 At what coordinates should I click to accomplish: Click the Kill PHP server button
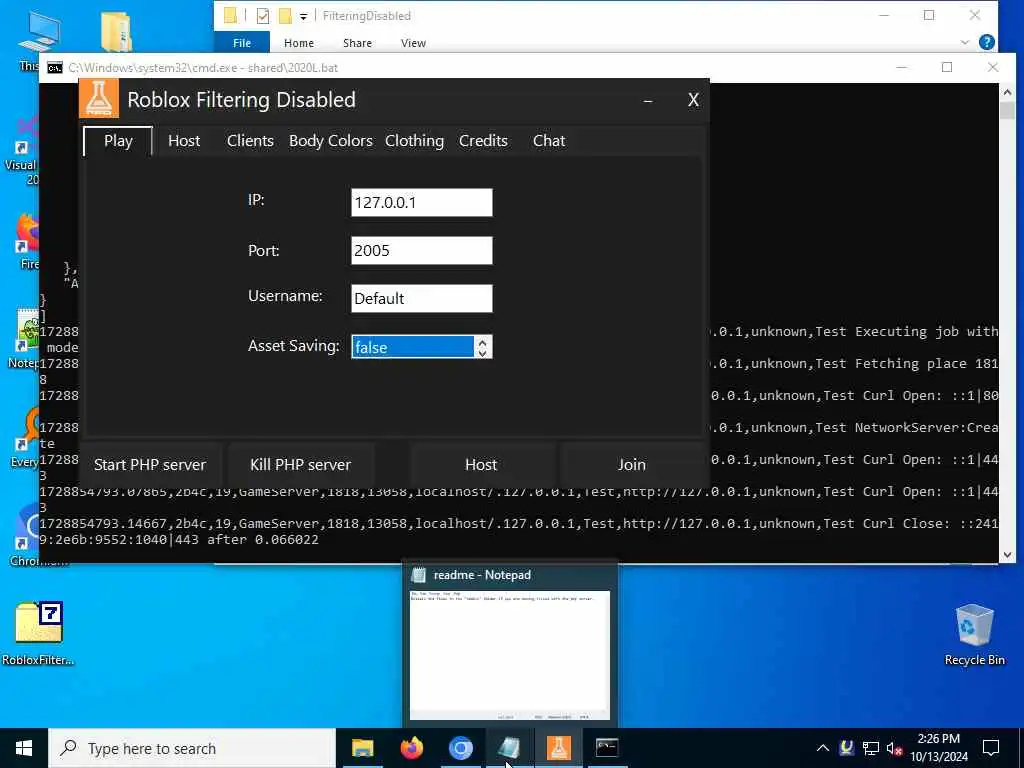click(300, 464)
